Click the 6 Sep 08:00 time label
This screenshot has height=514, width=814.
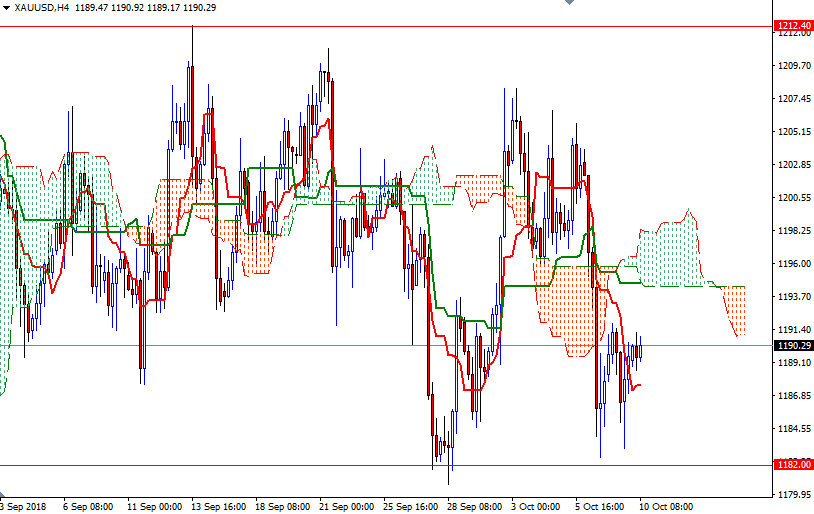pyautogui.click(x=88, y=507)
